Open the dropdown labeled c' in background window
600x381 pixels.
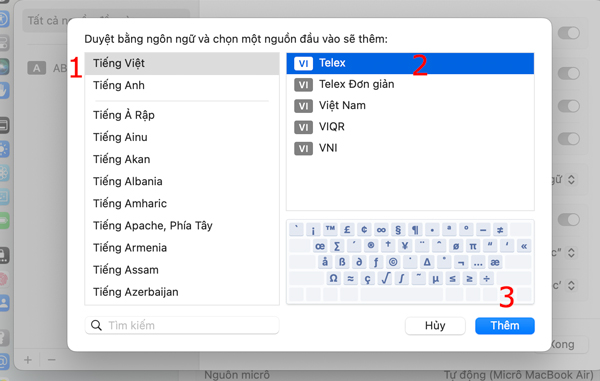[x=571, y=285]
